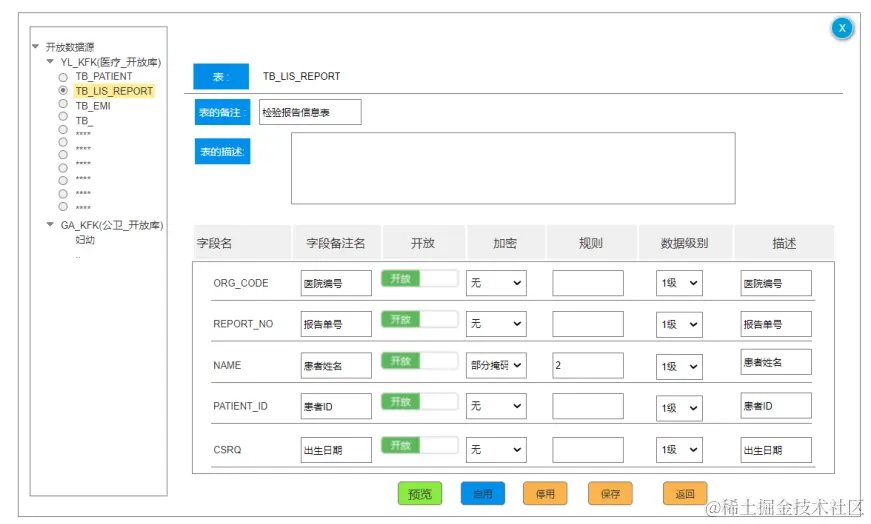The width and height of the screenshot is (871, 524).
Task: Click the 表的备注 input containing 检验报告信息表
Action: pos(310,112)
